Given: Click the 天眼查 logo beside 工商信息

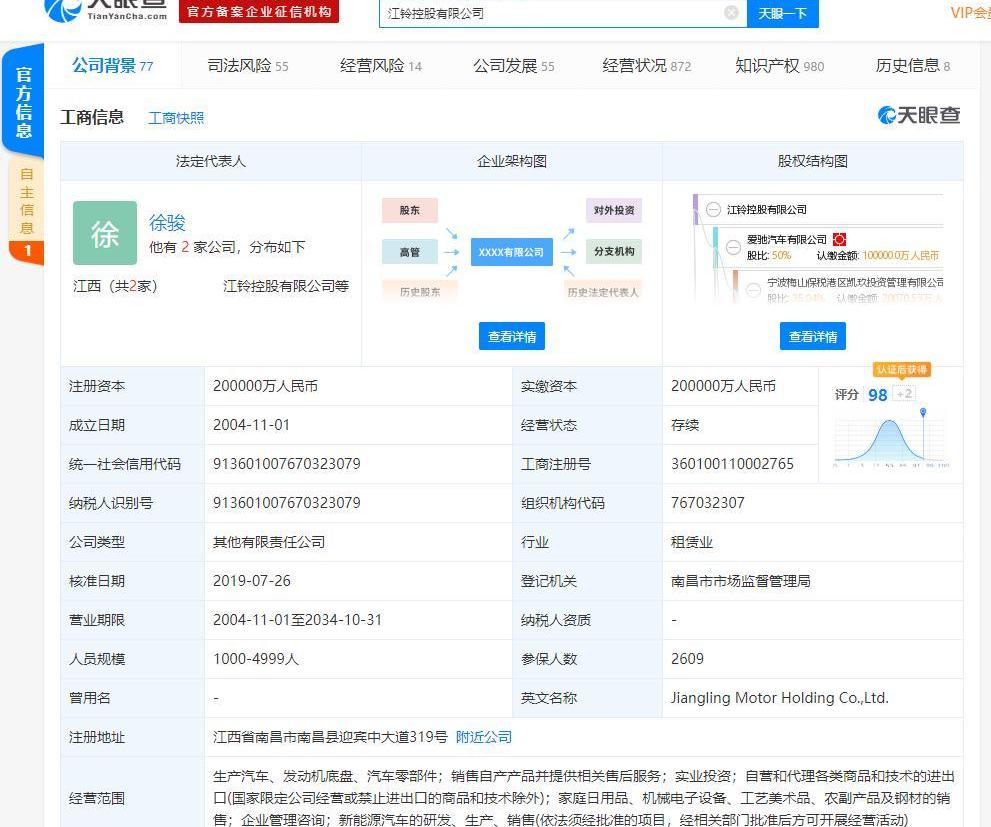Looking at the screenshot, I should point(919,115).
